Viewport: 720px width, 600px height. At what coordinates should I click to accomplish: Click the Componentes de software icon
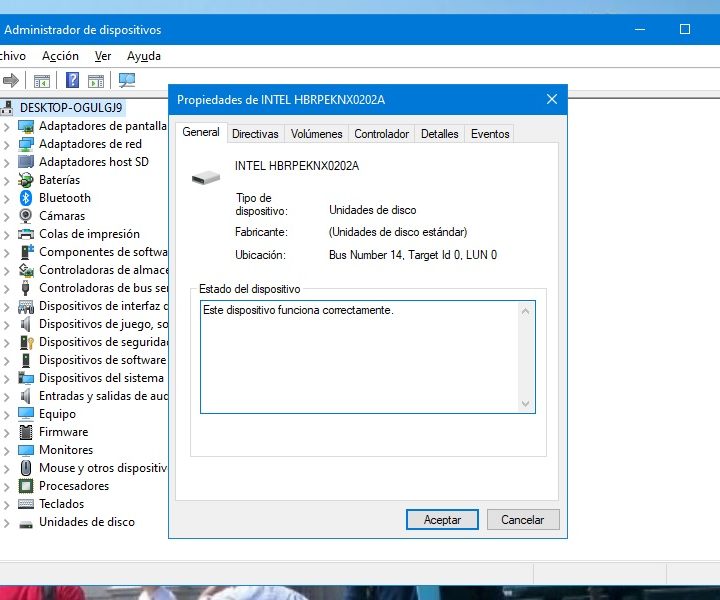(x=27, y=252)
